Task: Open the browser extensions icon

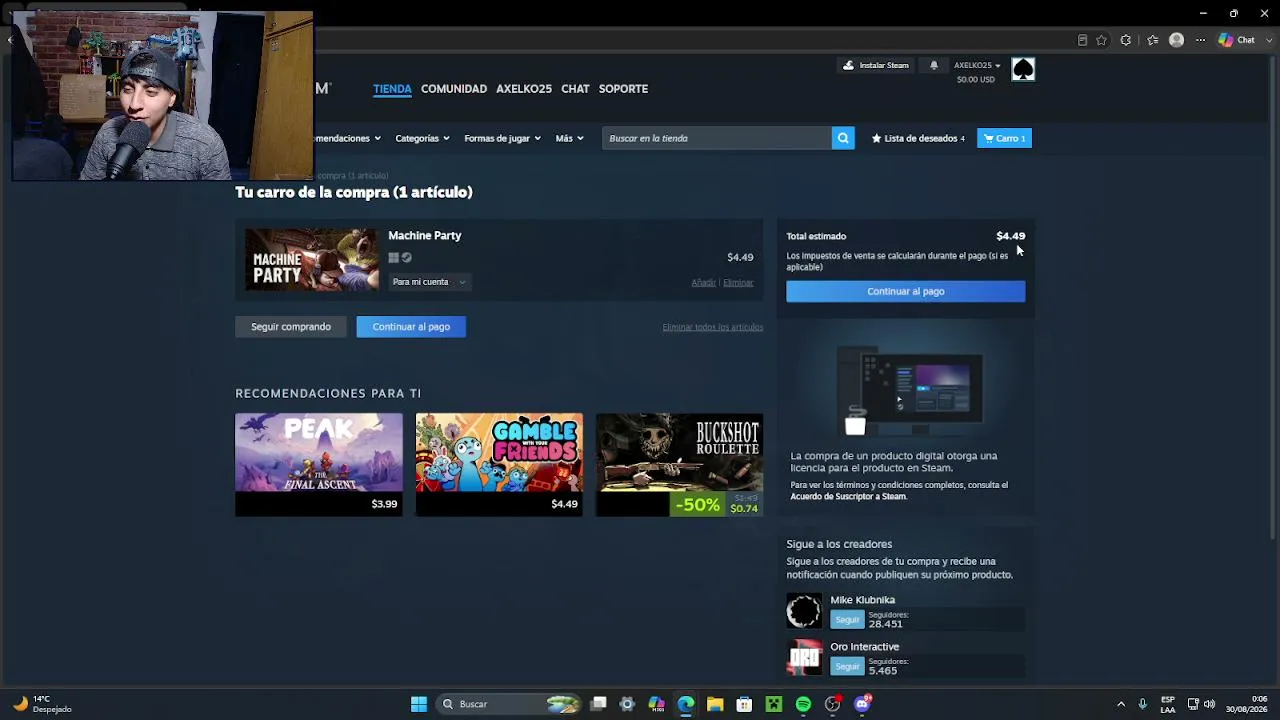Action: tap(1126, 40)
